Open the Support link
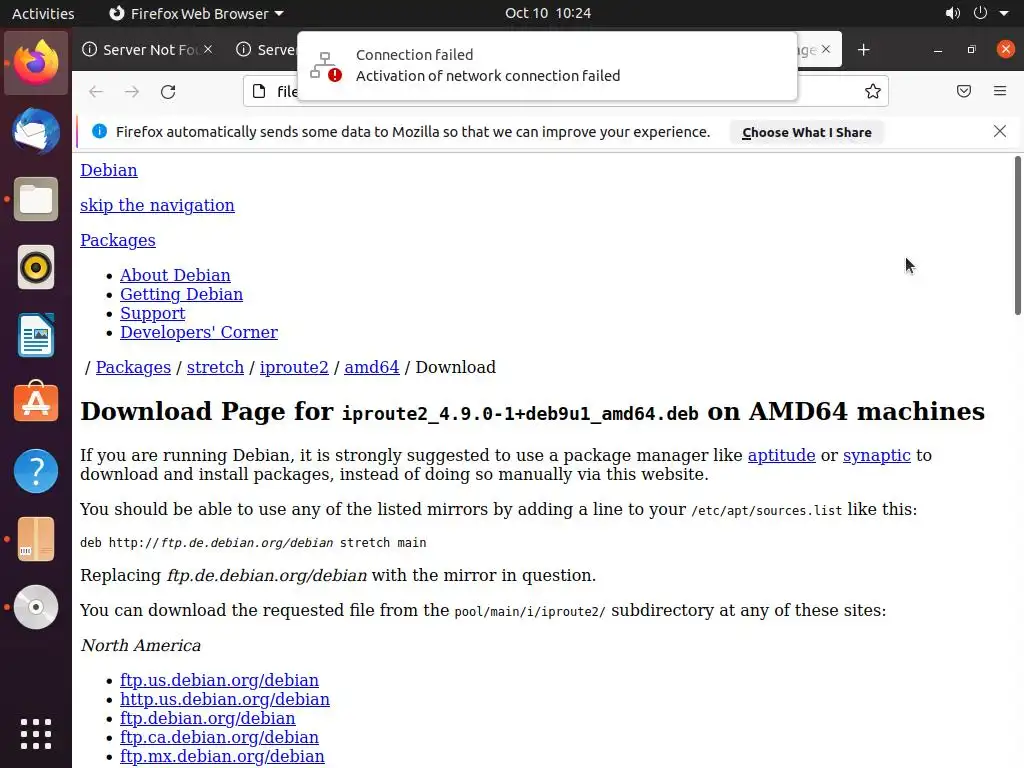Viewport: 1024px width, 768px height. 153,313
